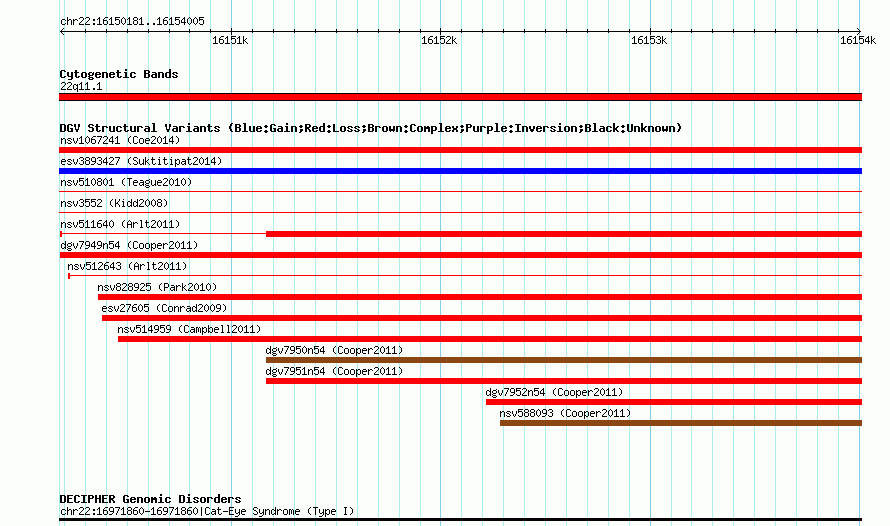Click the nsv511640 (Arlt2011) variant label
This screenshot has width=890, height=526.
coord(120,224)
